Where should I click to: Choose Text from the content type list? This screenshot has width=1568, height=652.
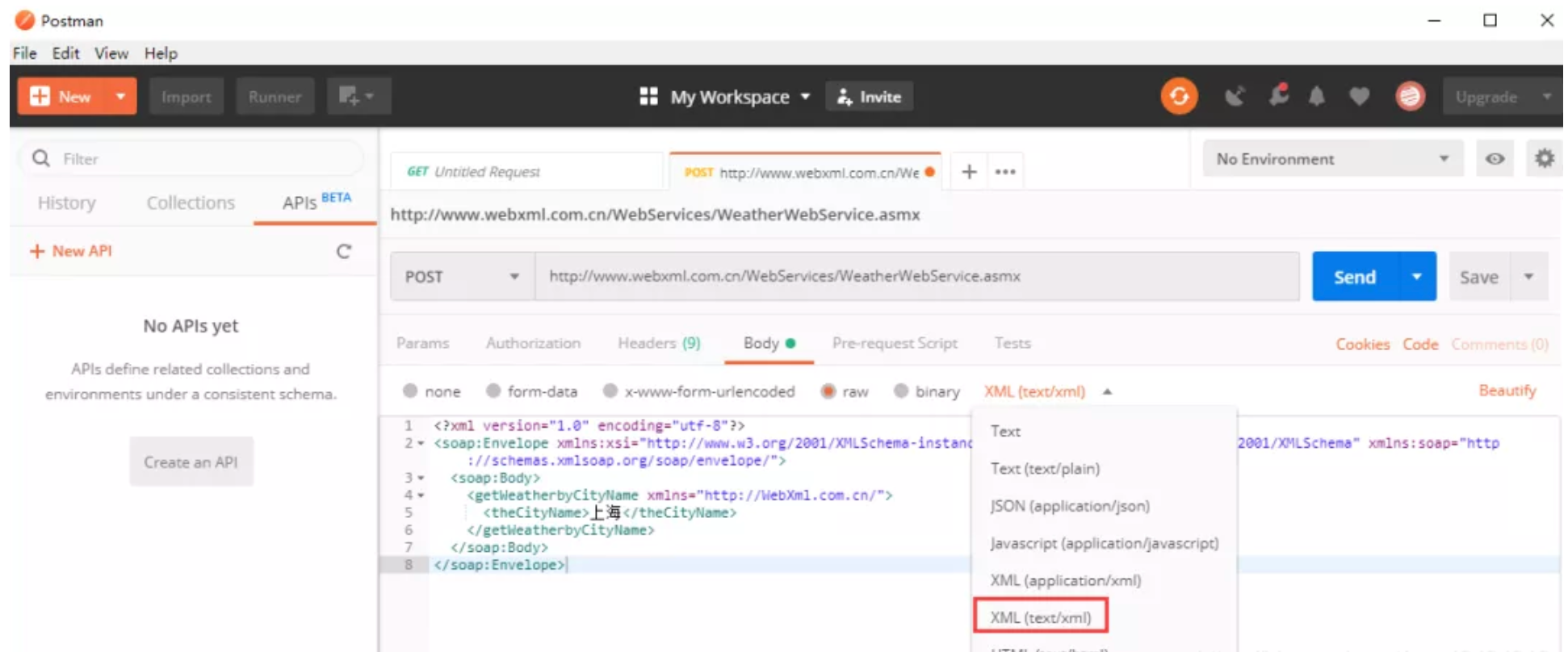(x=1105, y=431)
